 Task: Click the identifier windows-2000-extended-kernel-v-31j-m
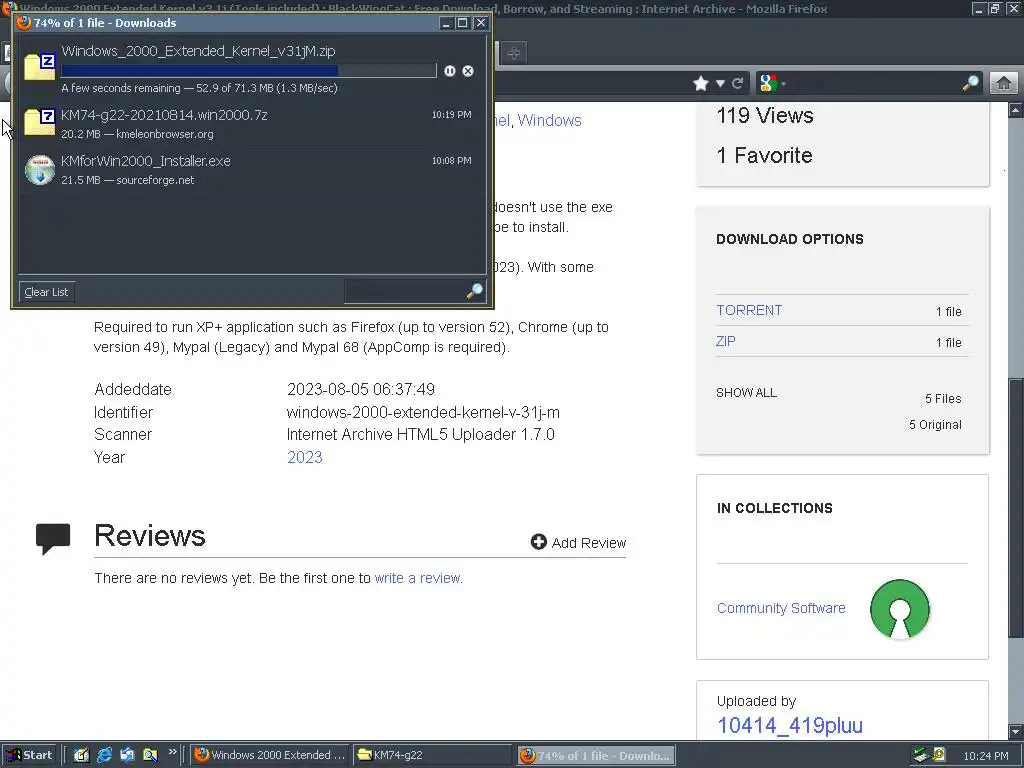click(423, 413)
